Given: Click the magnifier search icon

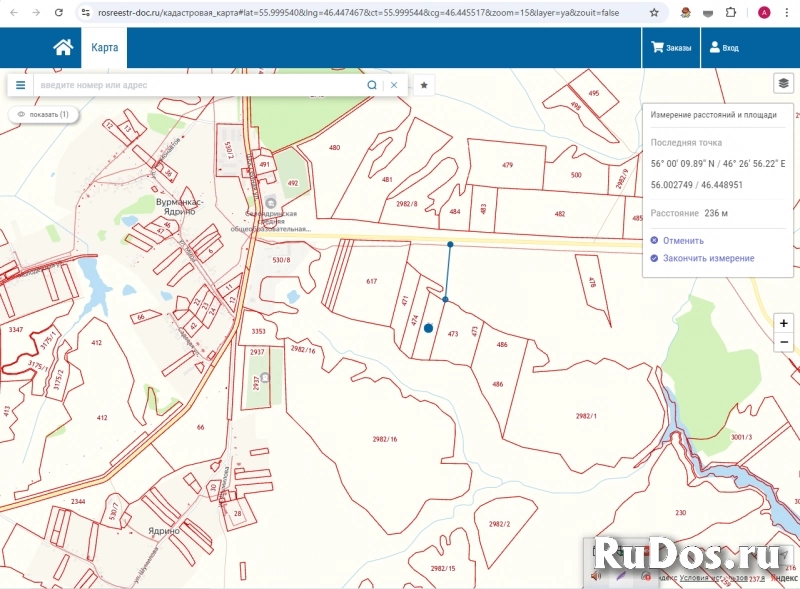Looking at the screenshot, I should [372, 85].
